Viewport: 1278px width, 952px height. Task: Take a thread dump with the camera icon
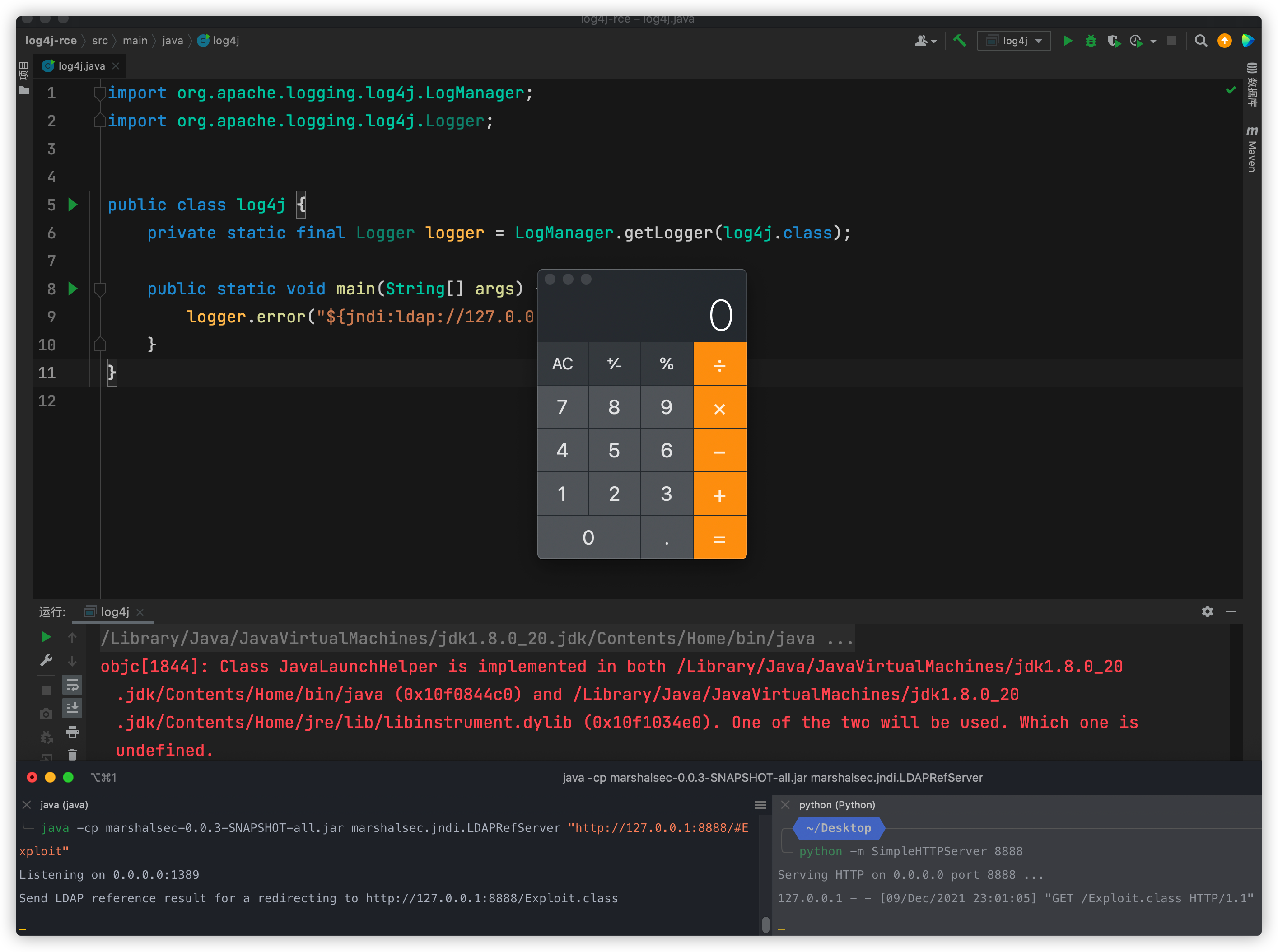[x=46, y=714]
